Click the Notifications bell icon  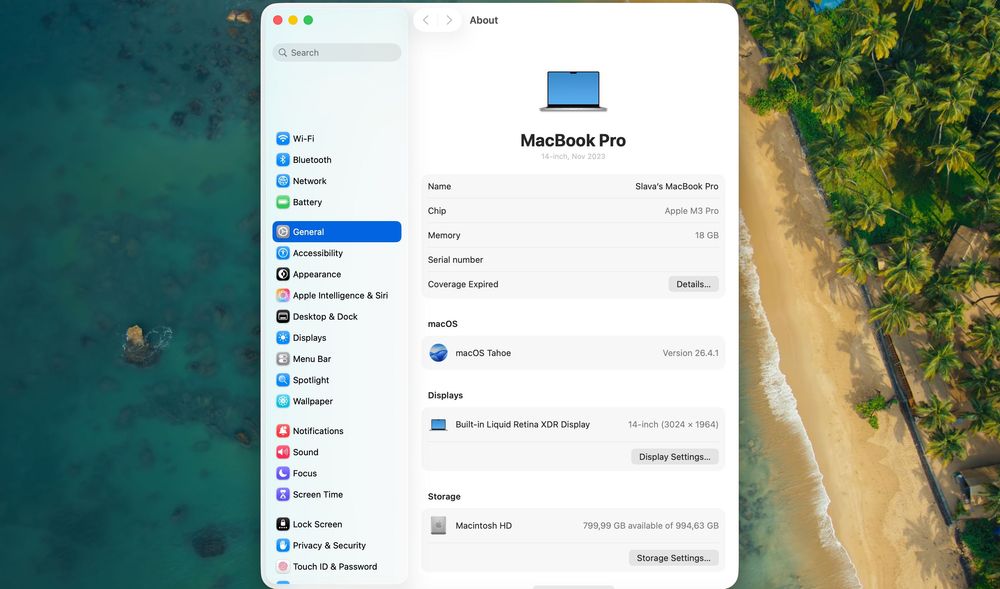pos(283,431)
